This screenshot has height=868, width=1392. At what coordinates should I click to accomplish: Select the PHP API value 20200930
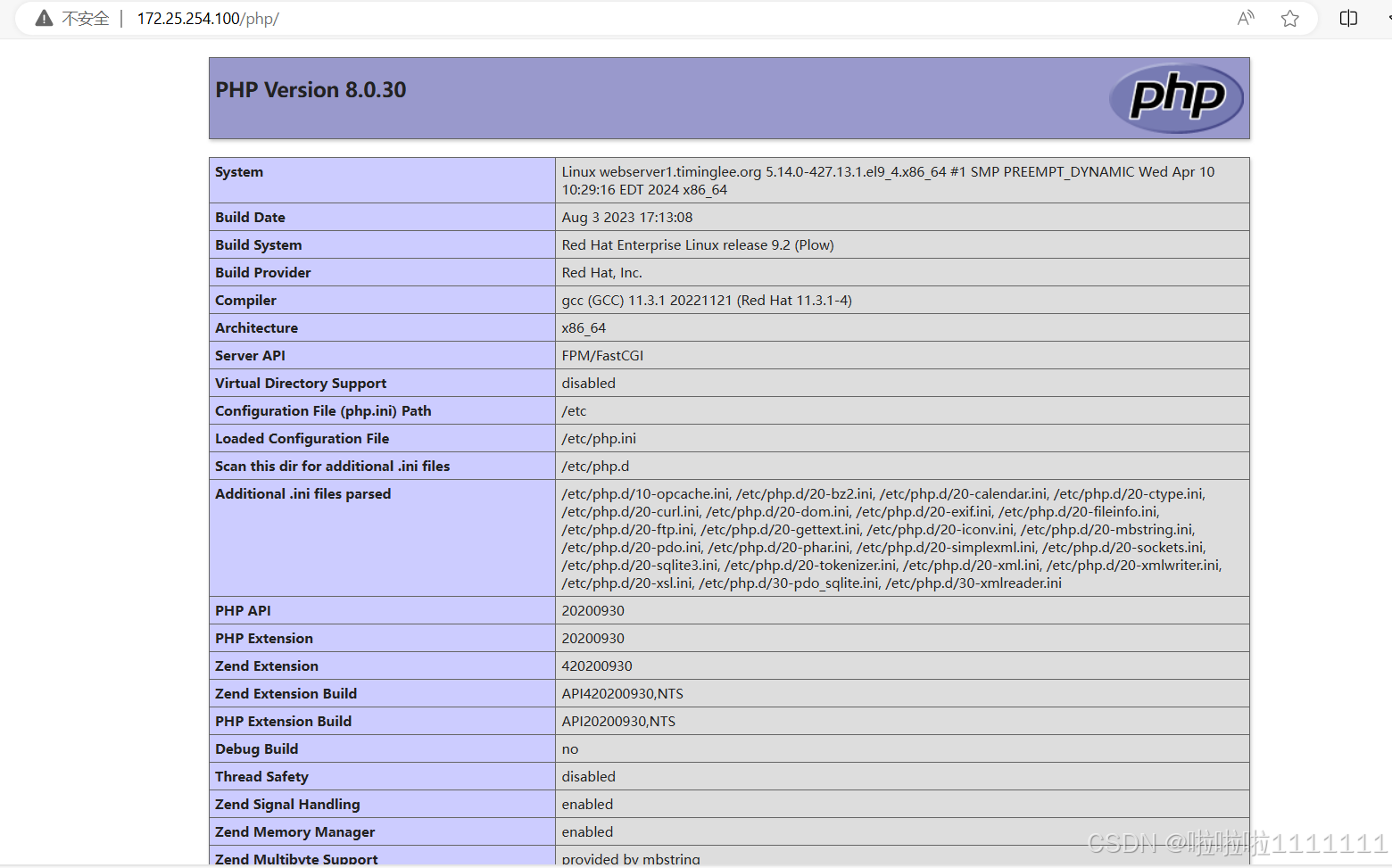[592, 611]
